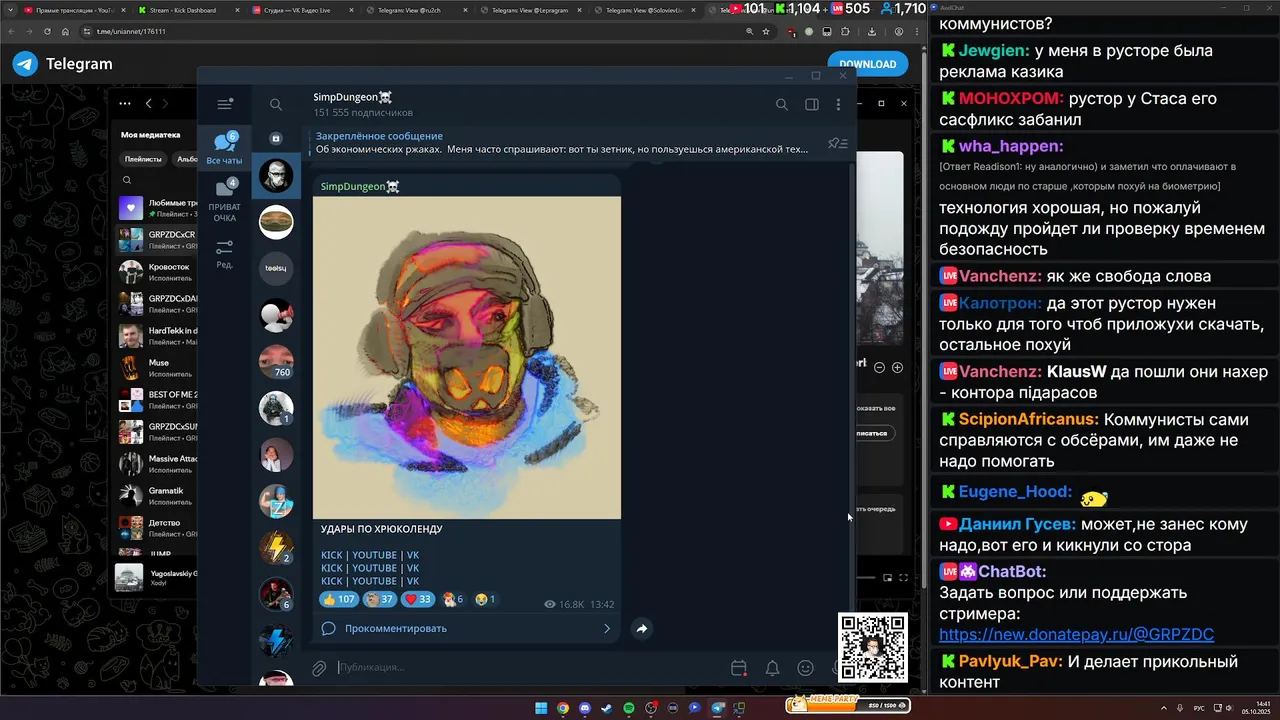Viewport: 1280px width, 720px height.
Task: Select Плейлисты chip in music library
Action: (x=143, y=159)
